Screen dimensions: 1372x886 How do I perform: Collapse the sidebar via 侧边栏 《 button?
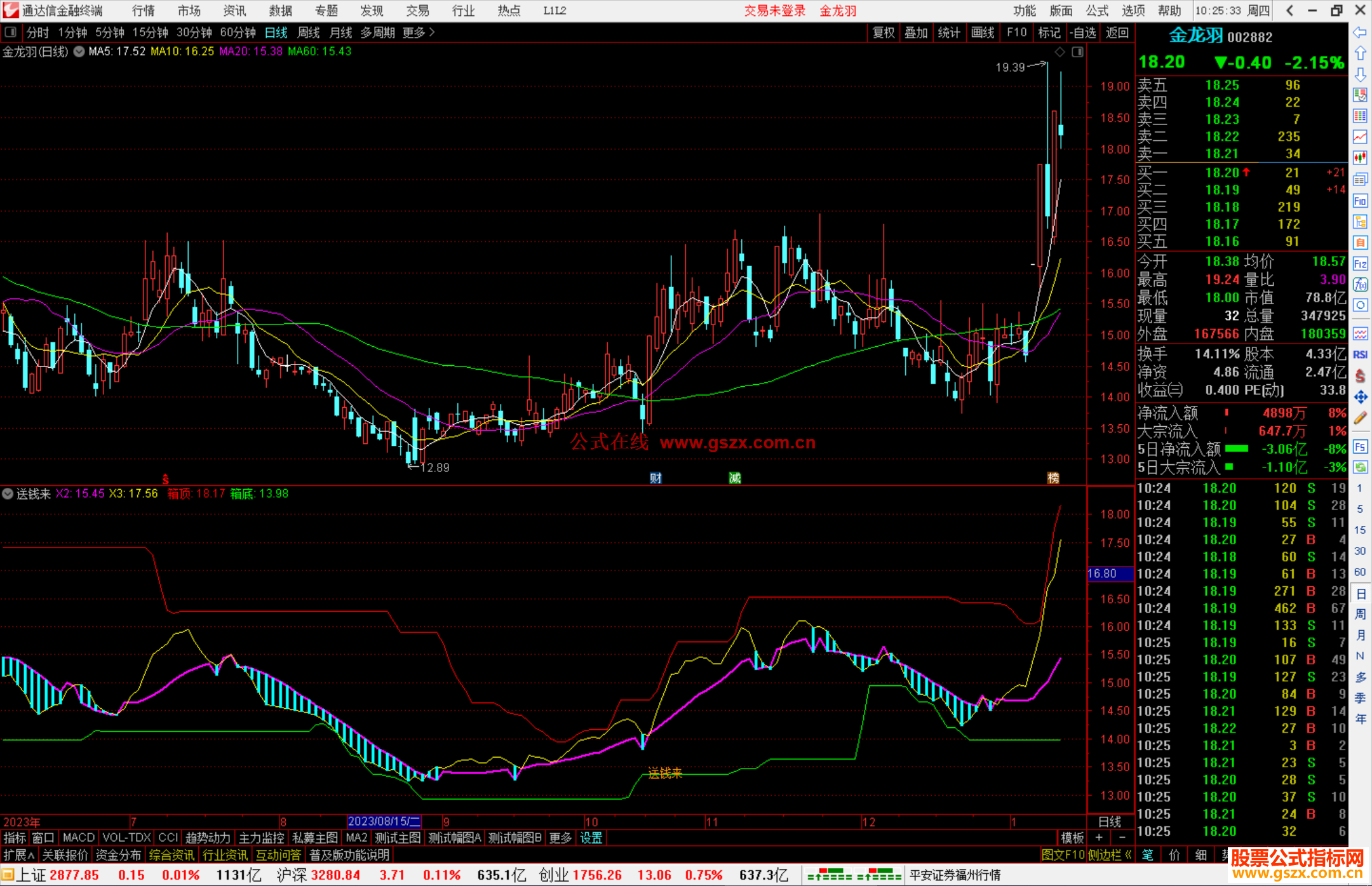1109,855
